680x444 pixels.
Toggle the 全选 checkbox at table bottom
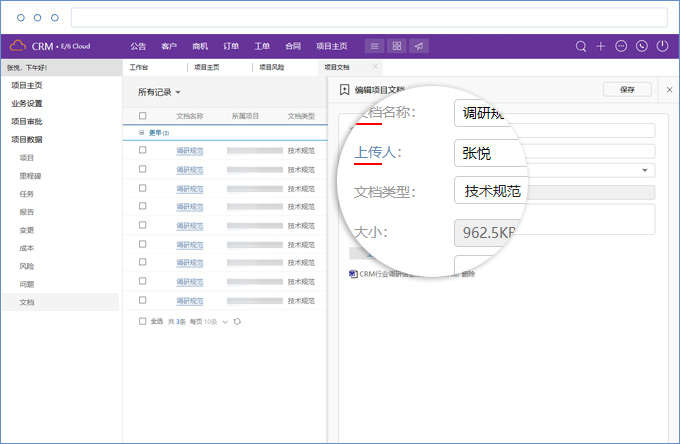143,321
